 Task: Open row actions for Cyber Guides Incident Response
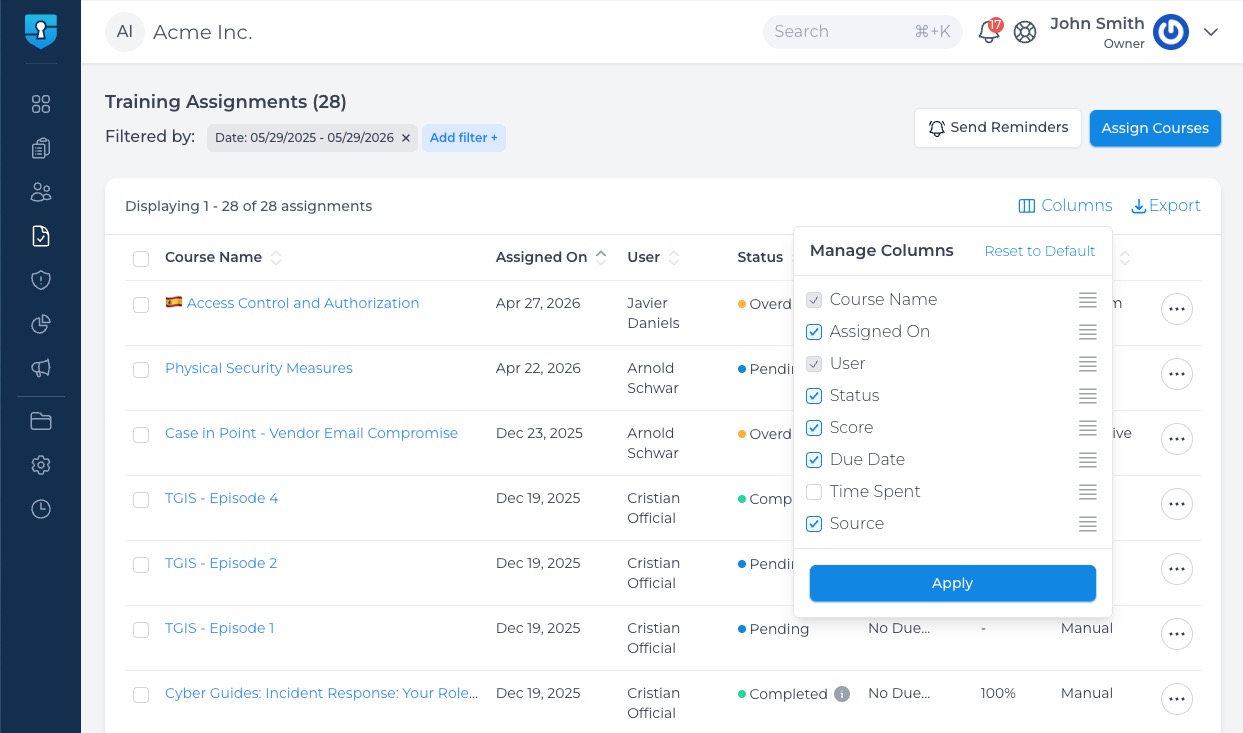(1177, 699)
